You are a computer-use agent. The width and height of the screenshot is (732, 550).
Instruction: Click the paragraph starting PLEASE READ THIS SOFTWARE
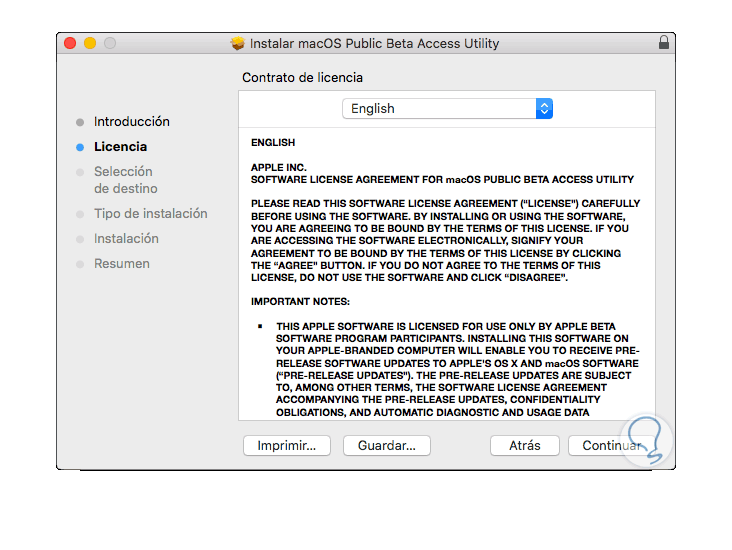445,240
